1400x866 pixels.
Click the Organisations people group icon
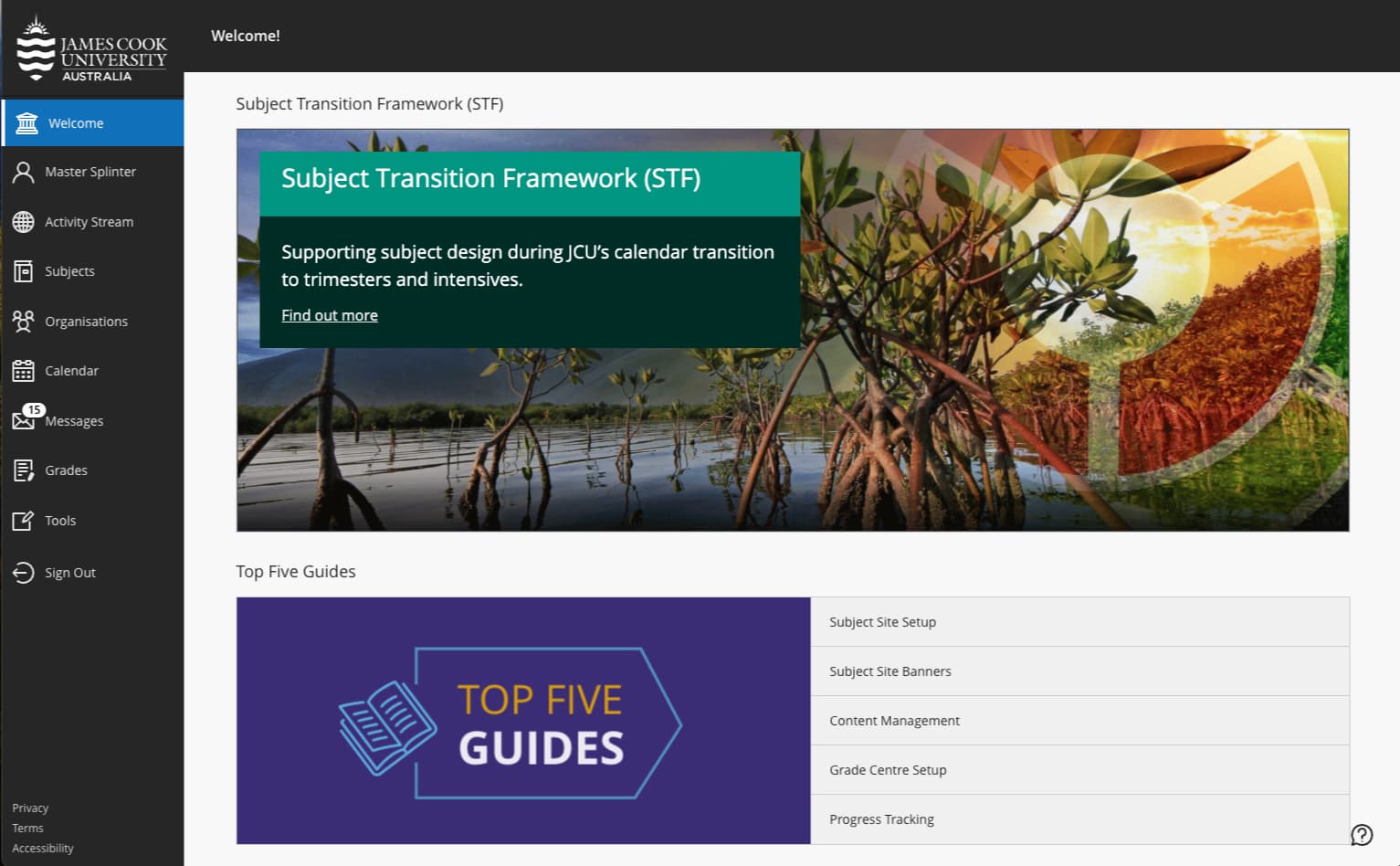tap(23, 322)
